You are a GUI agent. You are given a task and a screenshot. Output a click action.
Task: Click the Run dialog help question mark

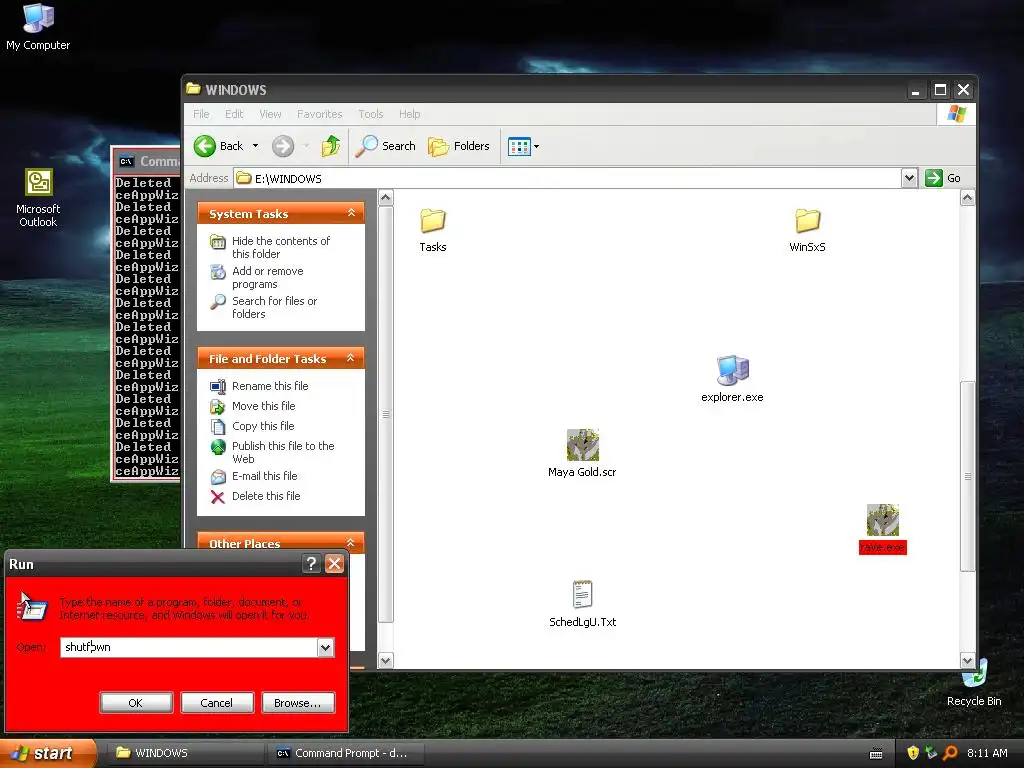(312, 564)
